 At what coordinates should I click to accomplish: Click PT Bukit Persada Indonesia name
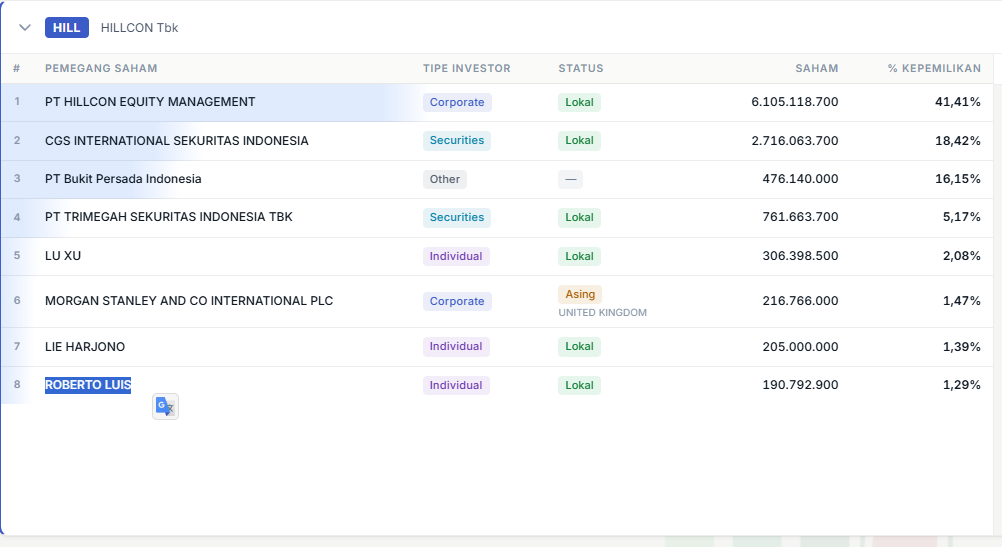(x=123, y=179)
